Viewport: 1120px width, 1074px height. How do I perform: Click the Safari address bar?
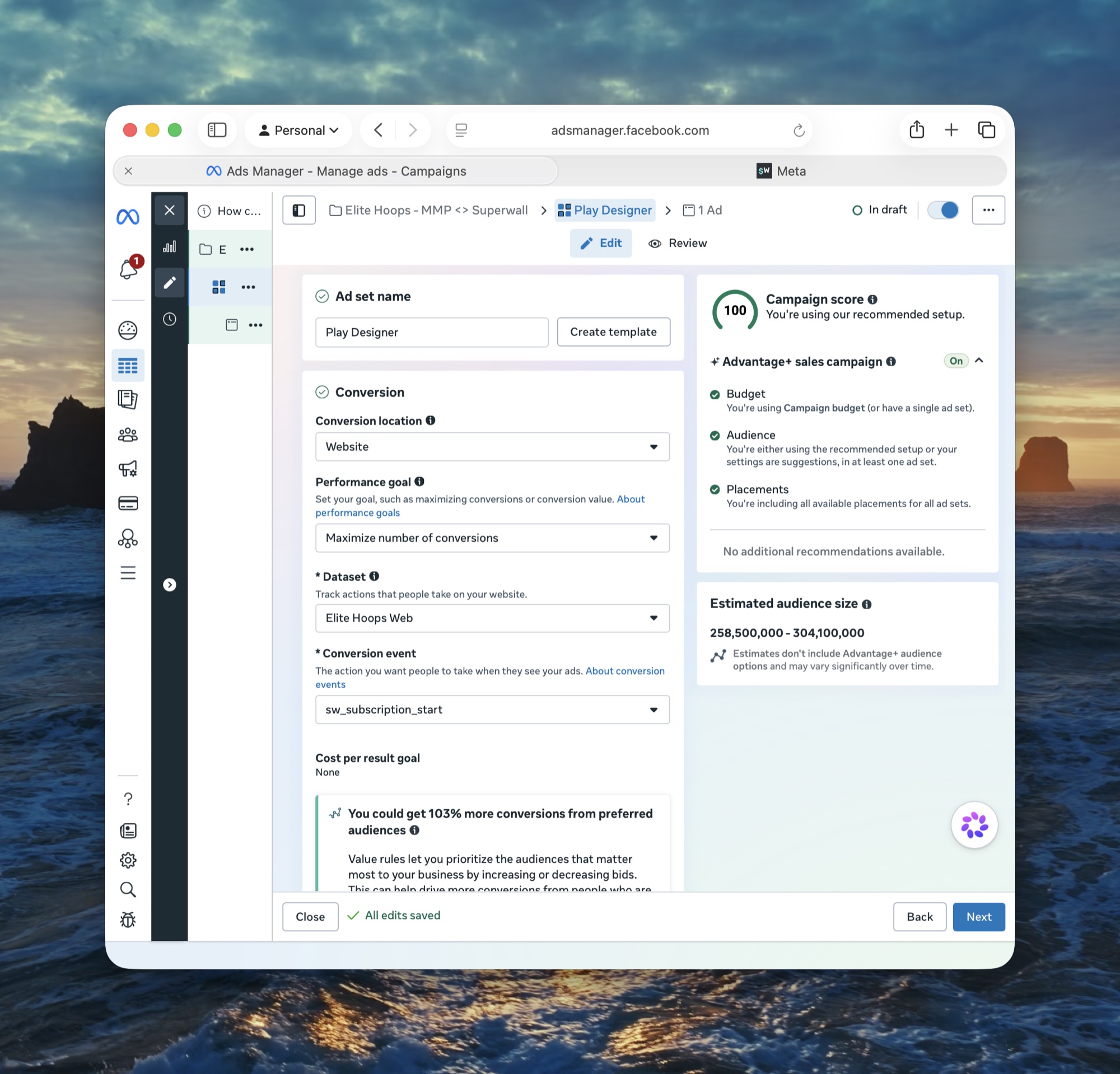pos(629,130)
